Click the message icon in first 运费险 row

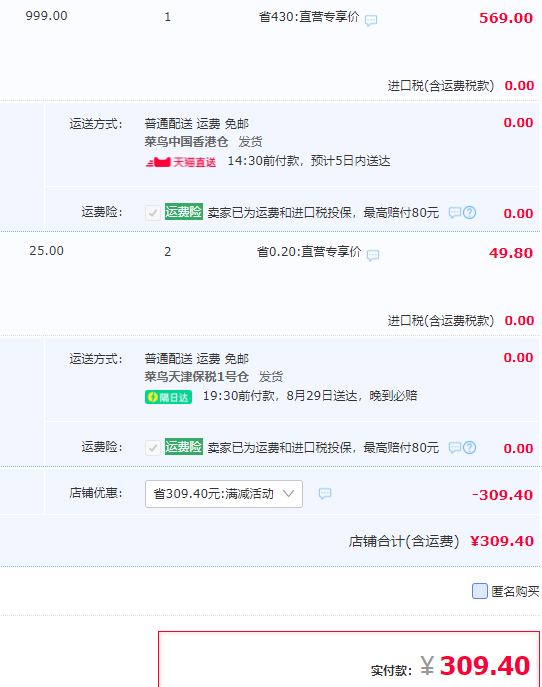[x=455, y=213]
